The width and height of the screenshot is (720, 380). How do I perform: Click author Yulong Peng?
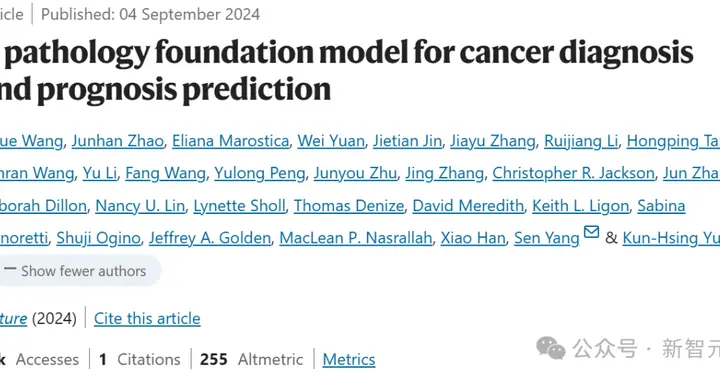pos(259,173)
